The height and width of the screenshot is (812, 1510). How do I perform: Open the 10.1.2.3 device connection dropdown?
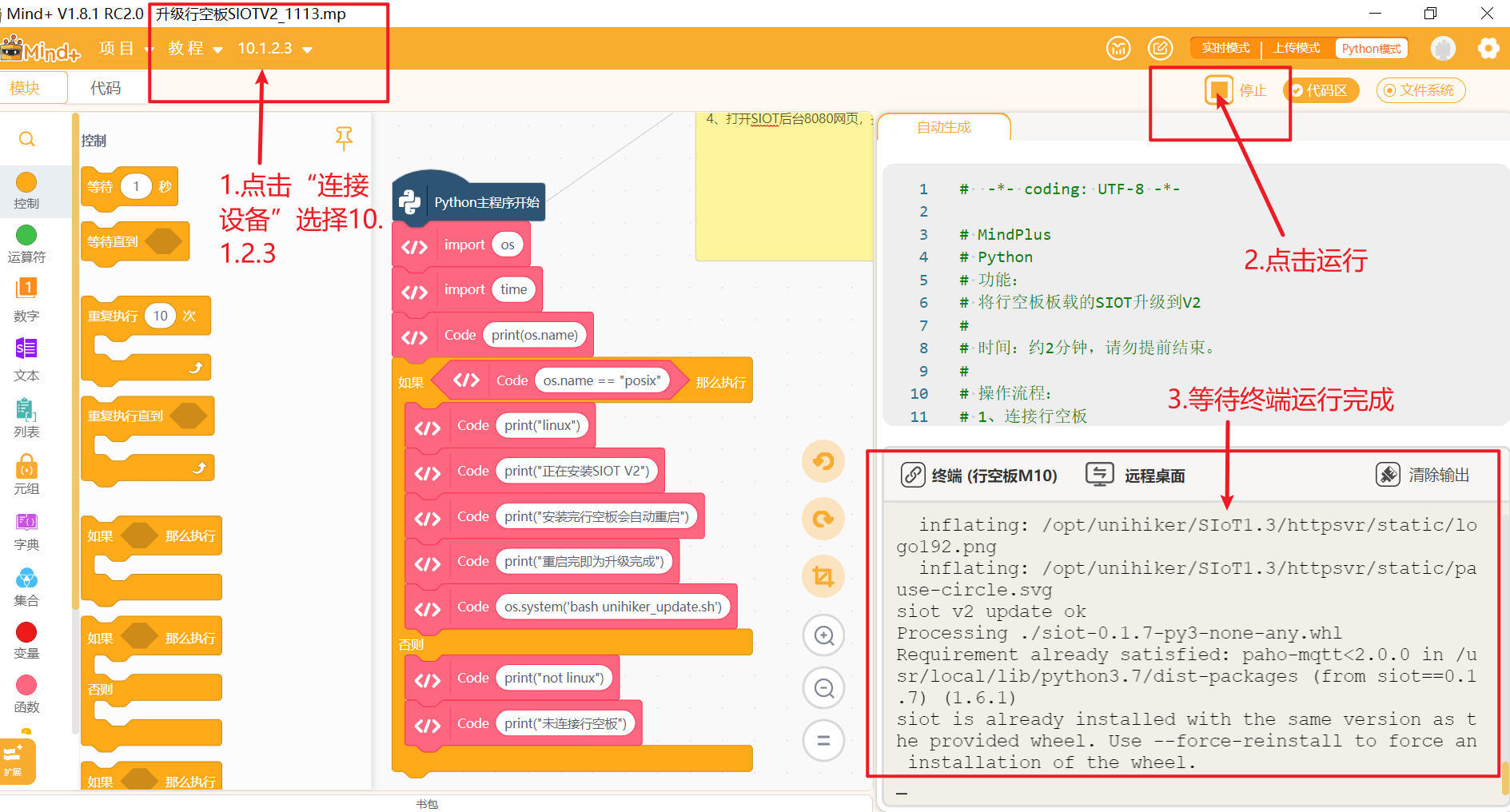click(274, 49)
